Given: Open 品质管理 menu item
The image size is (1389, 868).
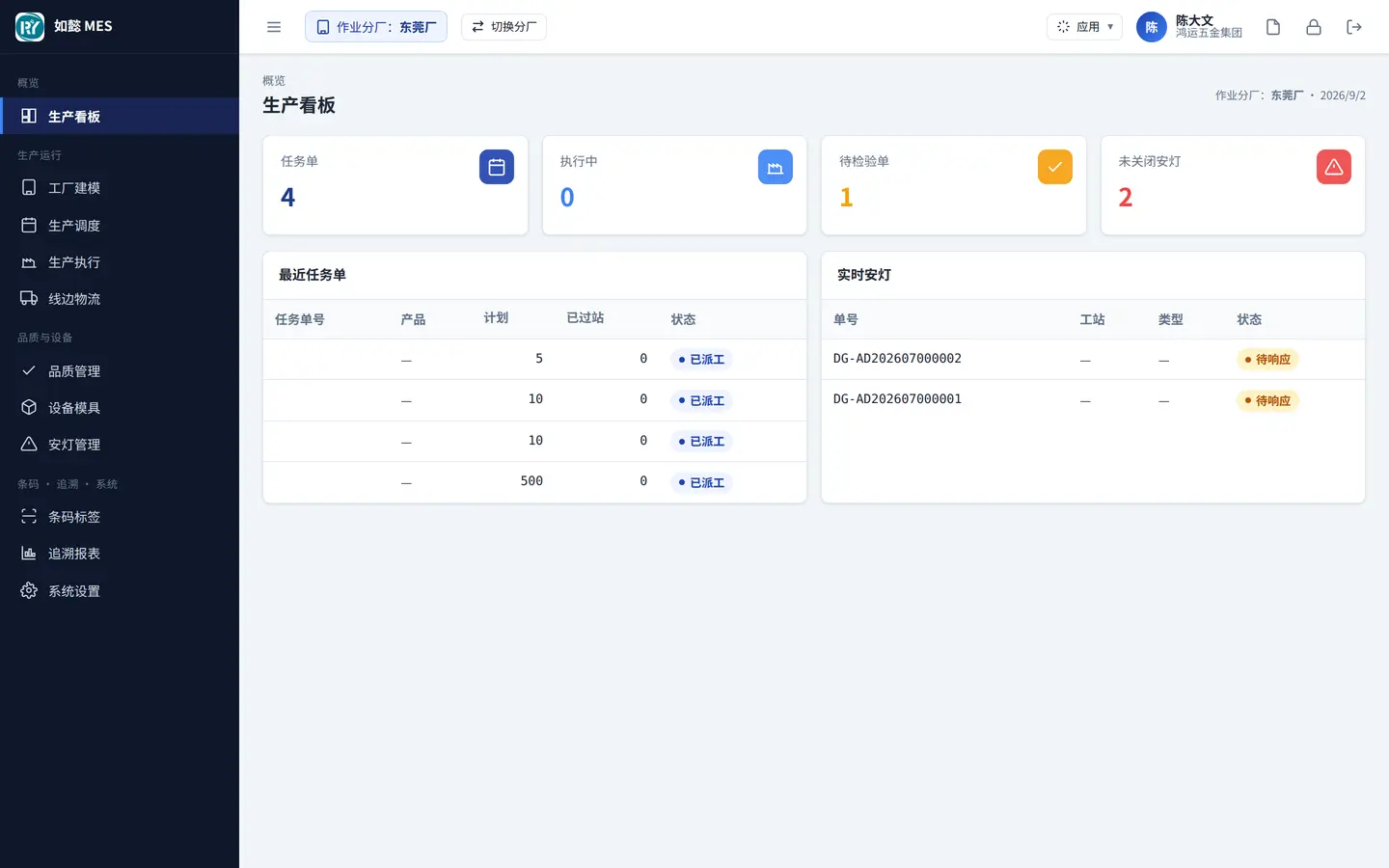Looking at the screenshot, I should (x=120, y=371).
